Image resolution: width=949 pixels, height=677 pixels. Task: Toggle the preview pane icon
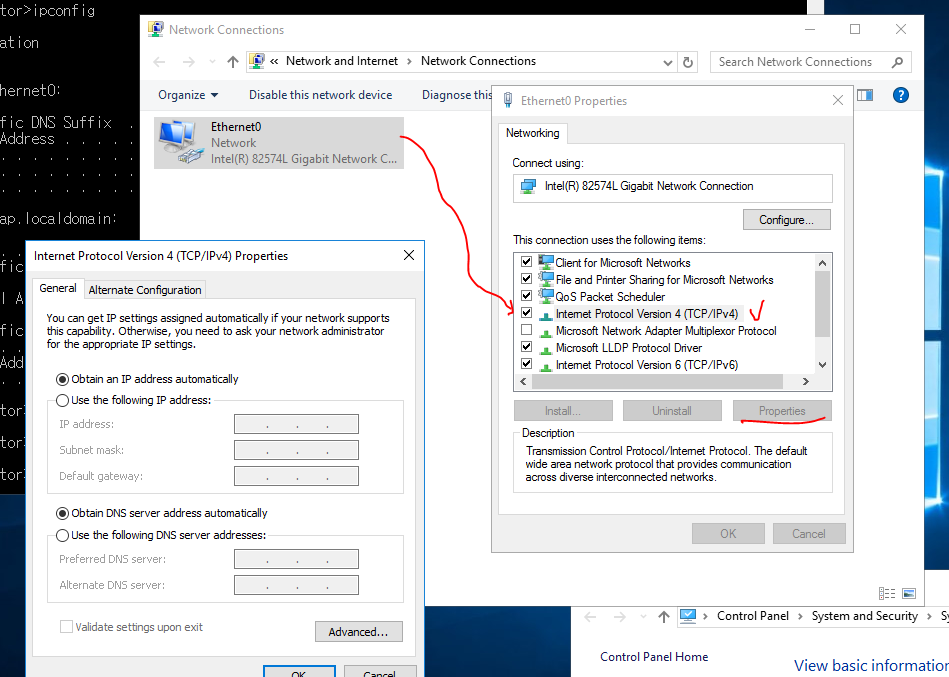(865, 95)
